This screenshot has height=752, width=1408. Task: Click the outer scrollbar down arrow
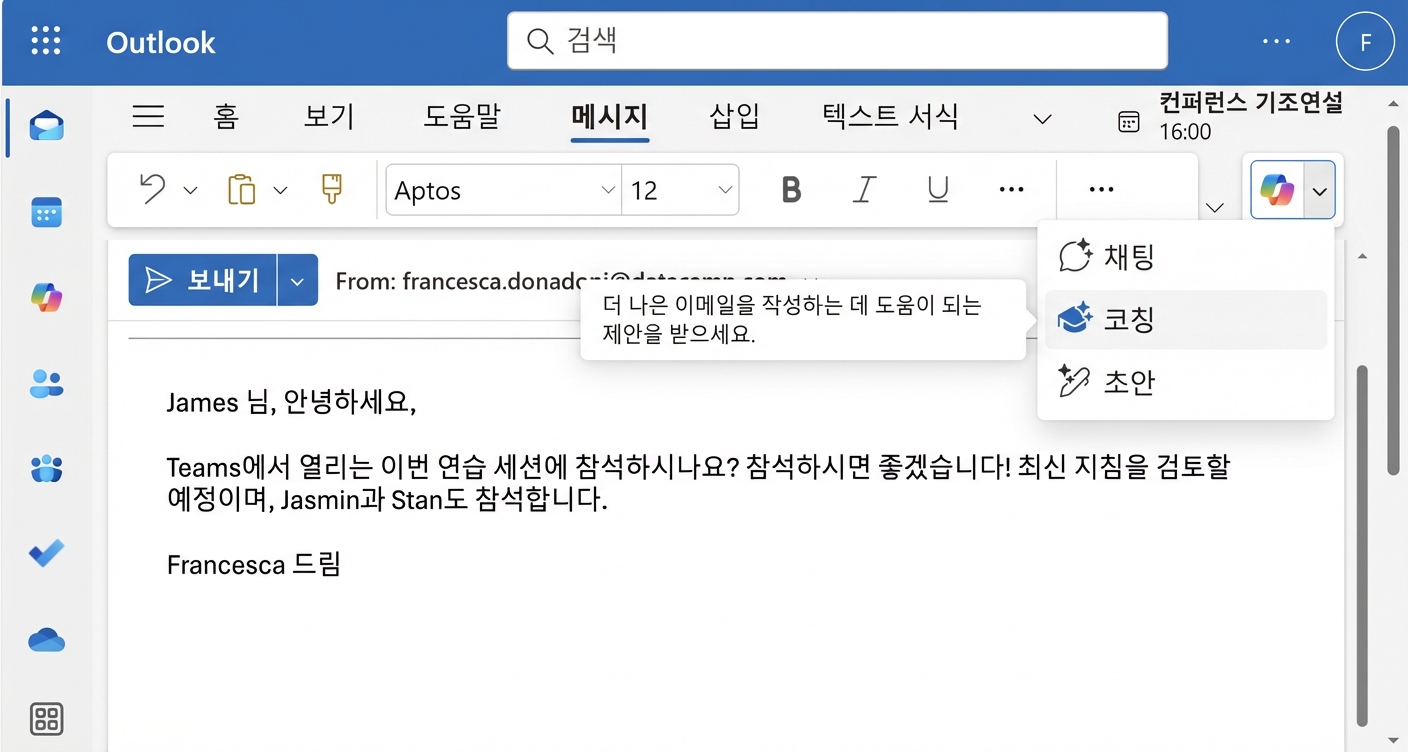(x=1394, y=741)
